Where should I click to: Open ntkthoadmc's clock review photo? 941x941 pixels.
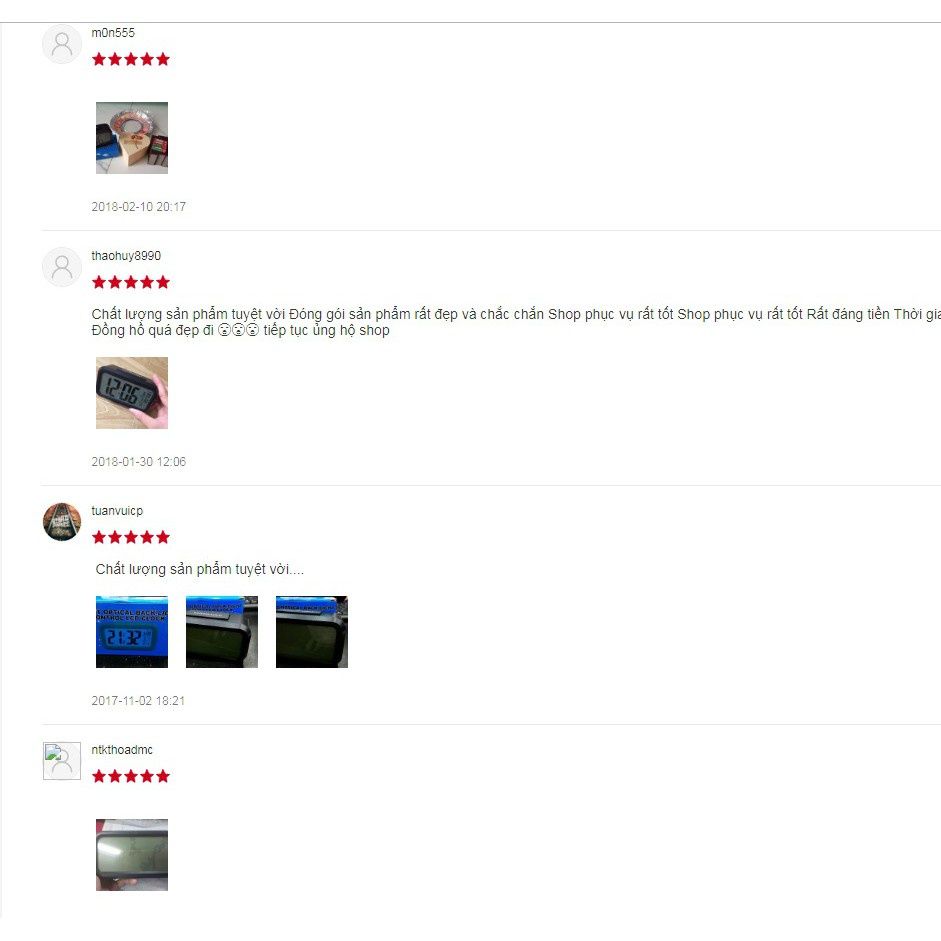(132, 855)
